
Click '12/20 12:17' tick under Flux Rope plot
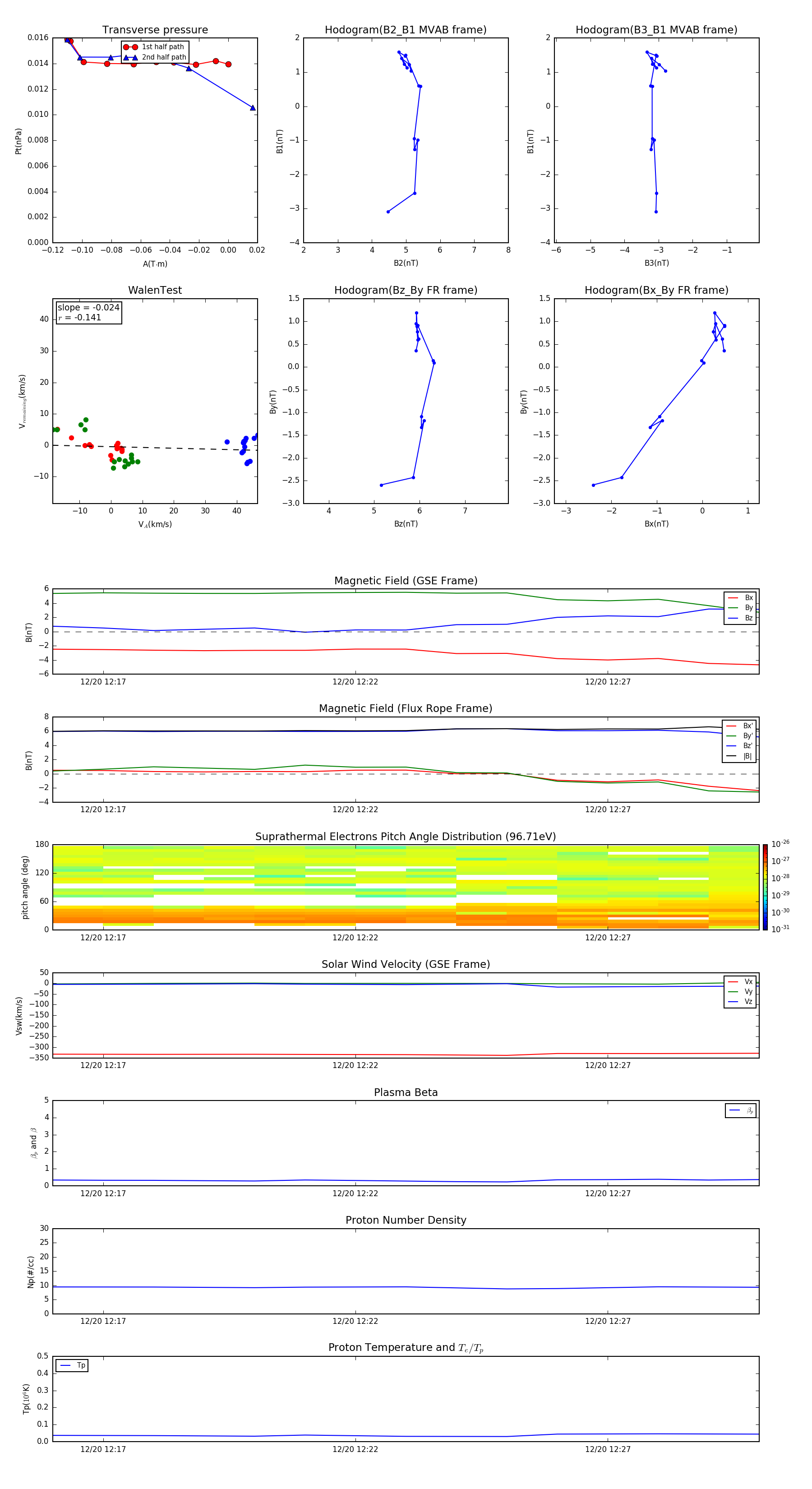(103, 810)
